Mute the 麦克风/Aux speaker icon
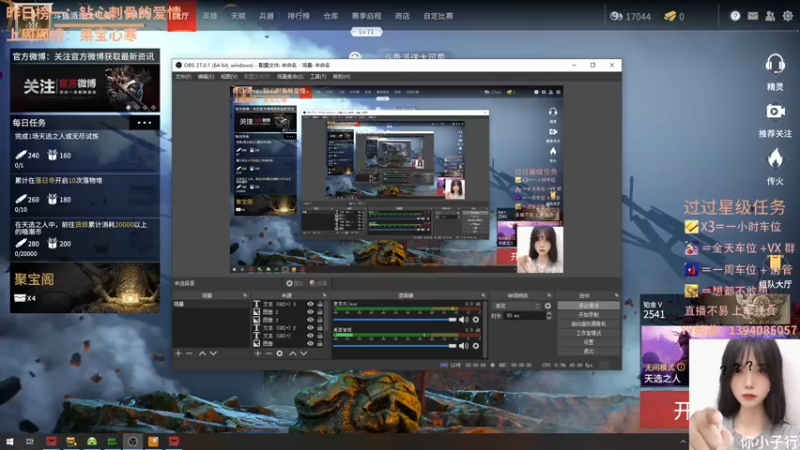Image resolution: width=800 pixels, height=450 pixels. pos(463,319)
